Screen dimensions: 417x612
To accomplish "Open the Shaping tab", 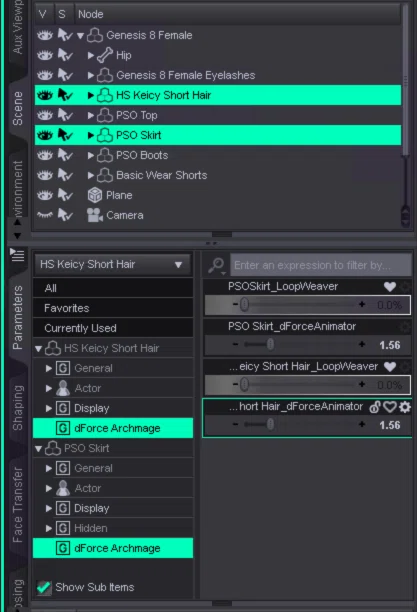I will click(x=18, y=408).
